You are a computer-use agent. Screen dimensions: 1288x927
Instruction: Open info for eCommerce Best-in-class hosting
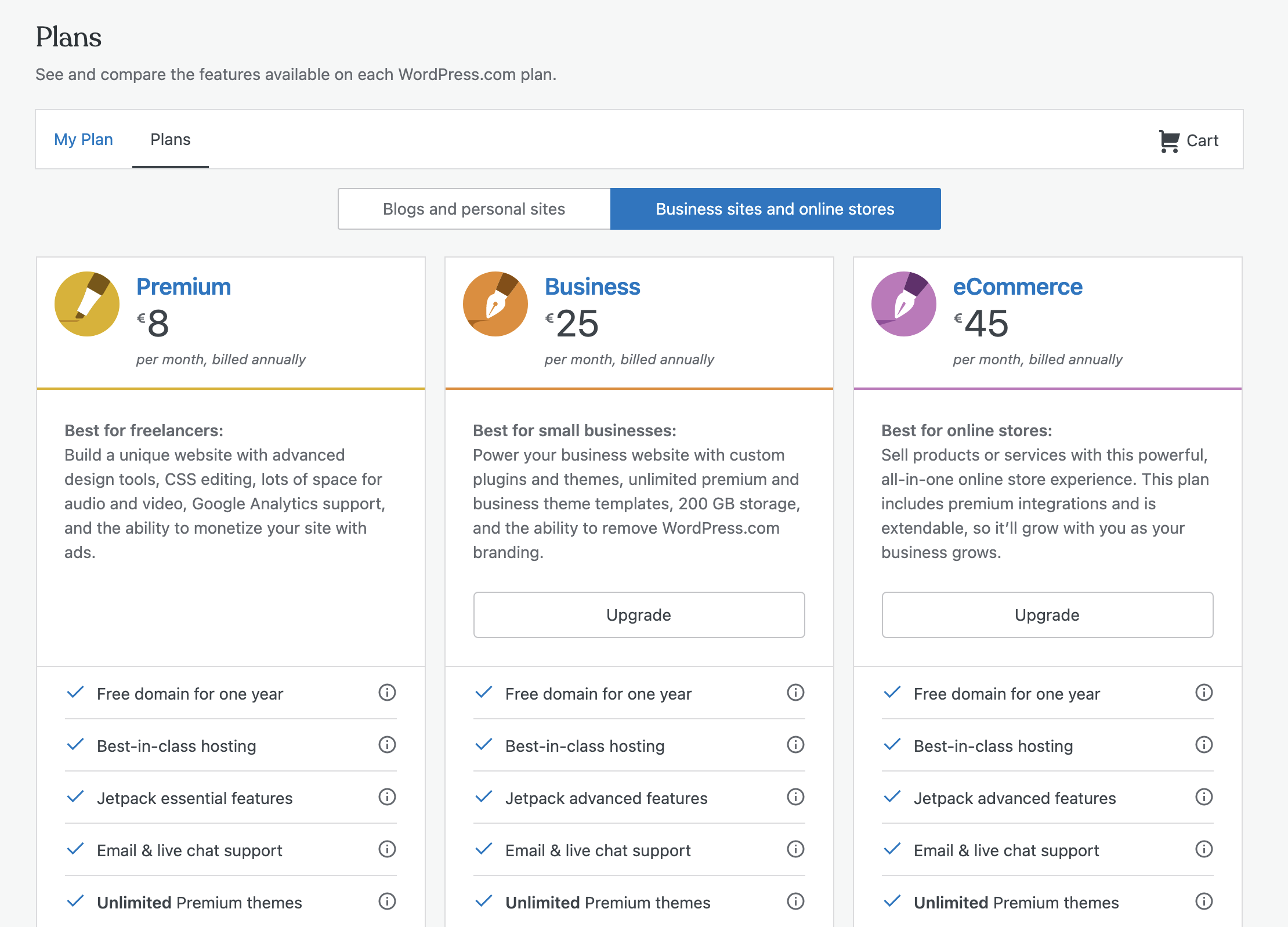coord(1204,745)
